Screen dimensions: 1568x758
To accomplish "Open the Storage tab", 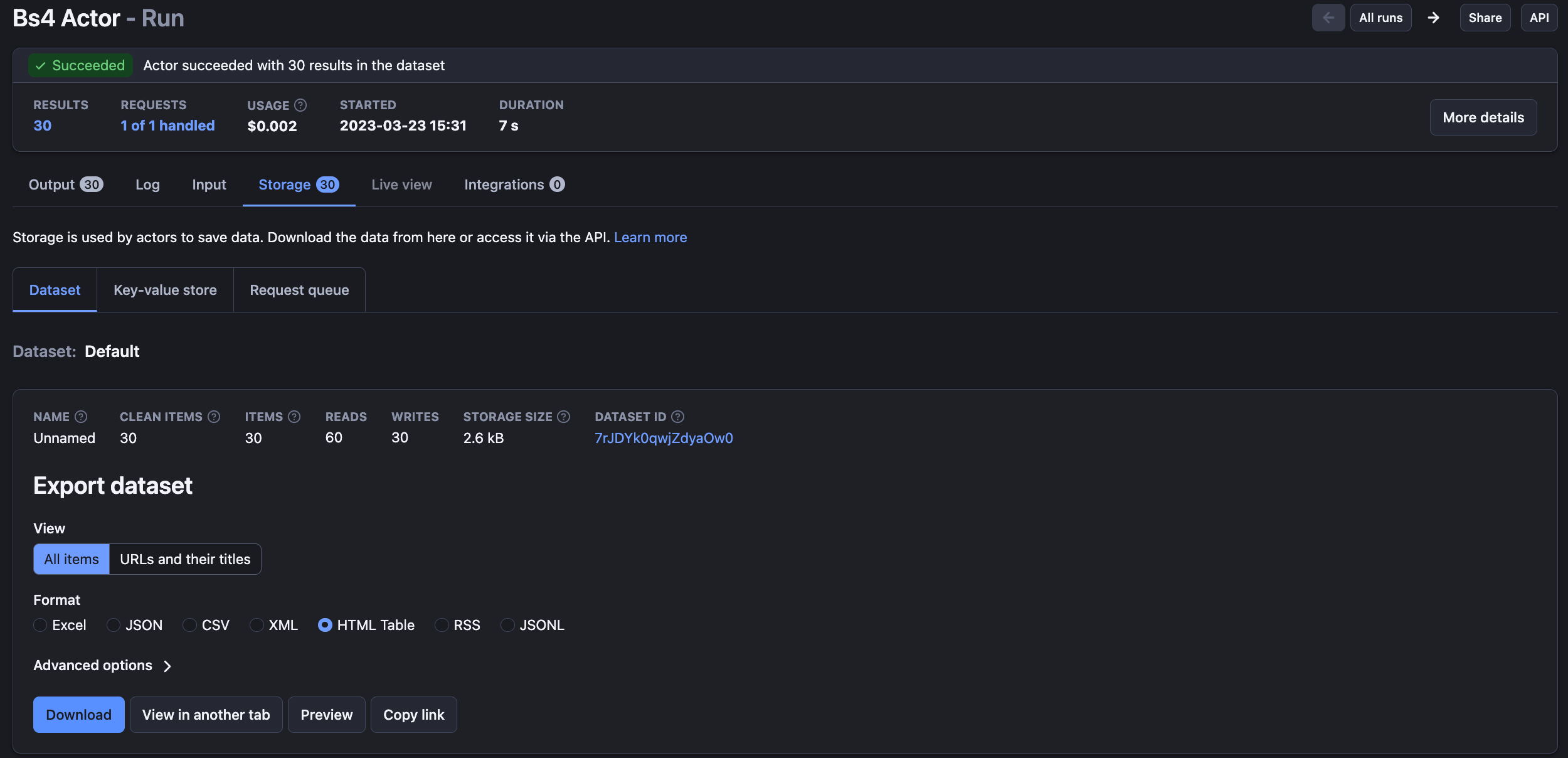I will click(x=299, y=184).
